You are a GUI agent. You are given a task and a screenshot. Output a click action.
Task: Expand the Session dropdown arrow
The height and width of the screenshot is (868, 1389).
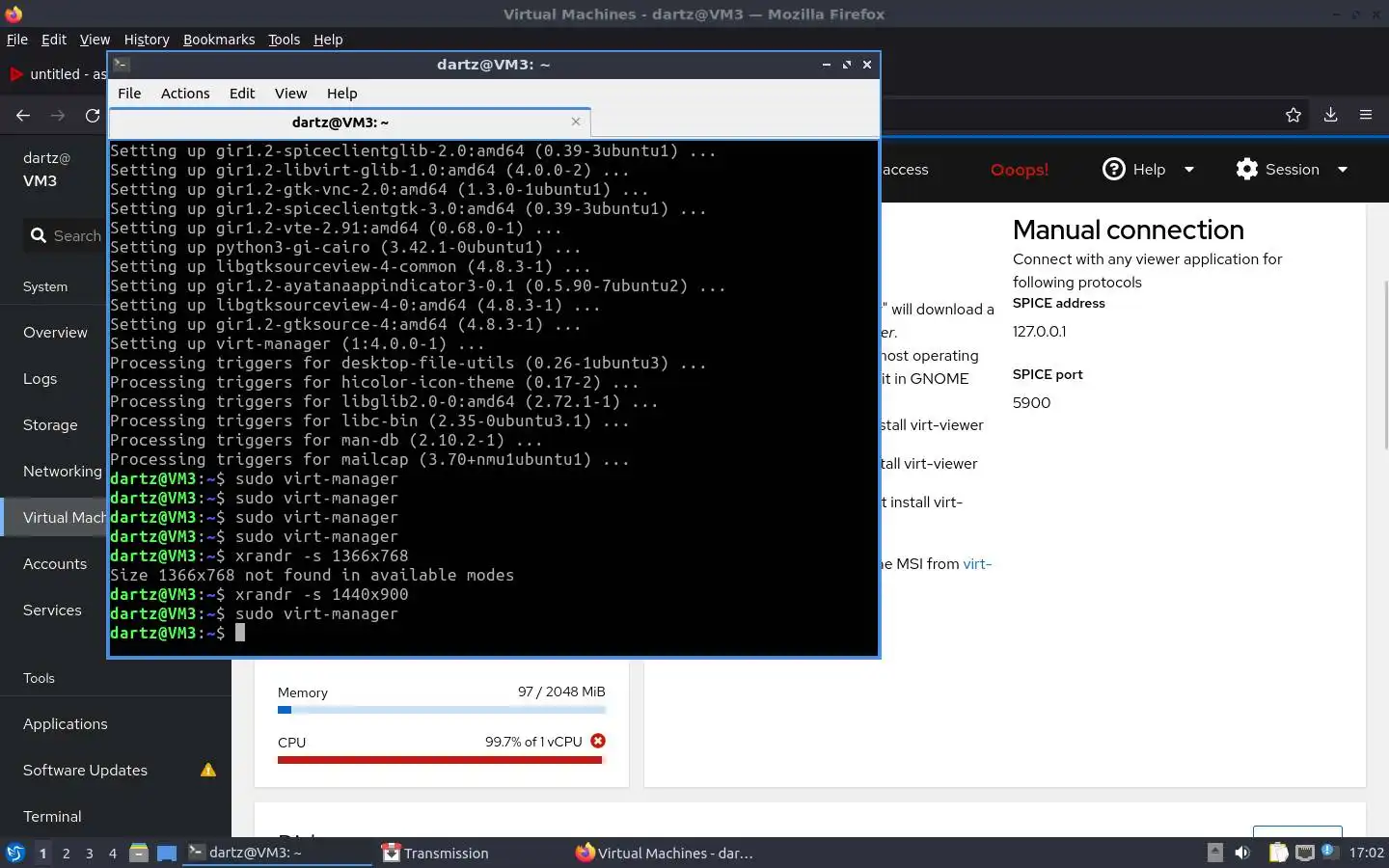tap(1342, 169)
